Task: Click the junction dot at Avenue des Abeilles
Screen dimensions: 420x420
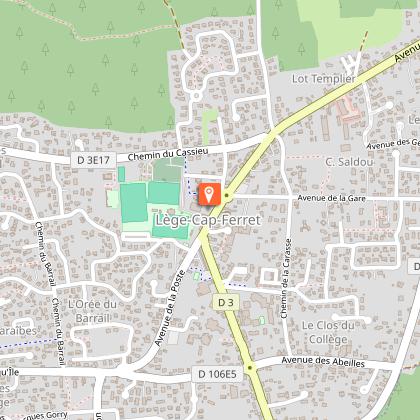Action: click(249, 368)
